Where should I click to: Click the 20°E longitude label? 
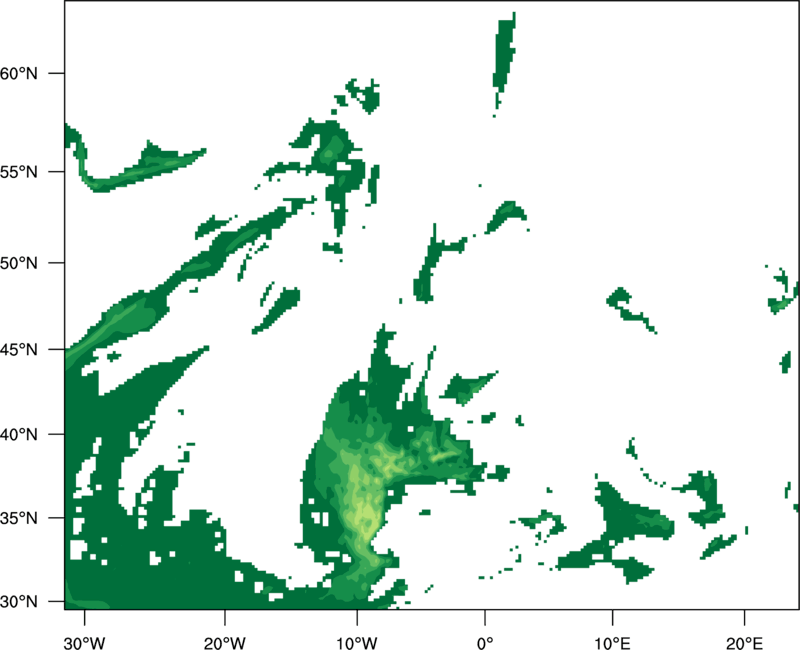744,643
